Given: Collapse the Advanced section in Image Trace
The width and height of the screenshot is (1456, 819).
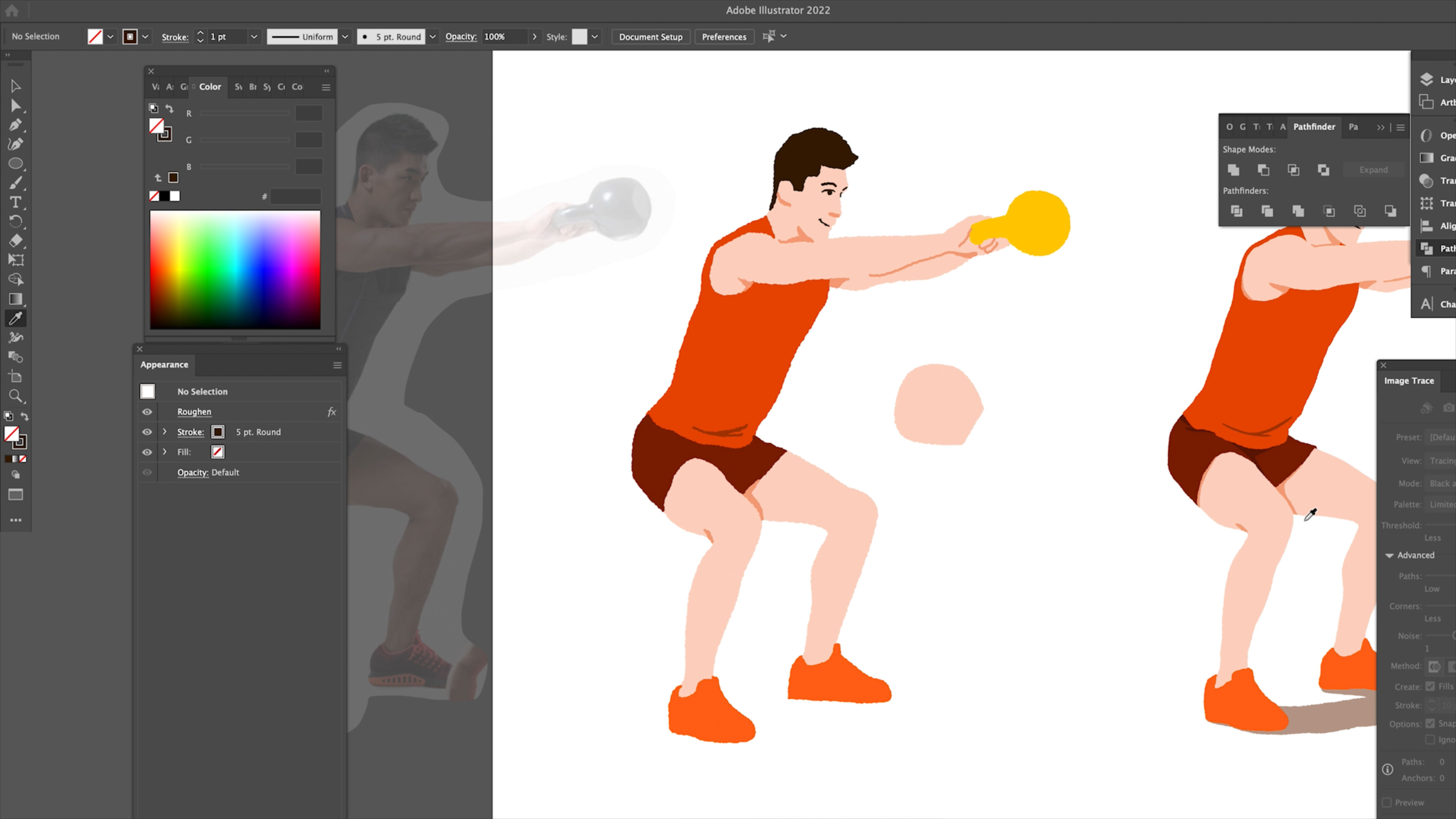Looking at the screenshot, I should tap(1389, 556).
